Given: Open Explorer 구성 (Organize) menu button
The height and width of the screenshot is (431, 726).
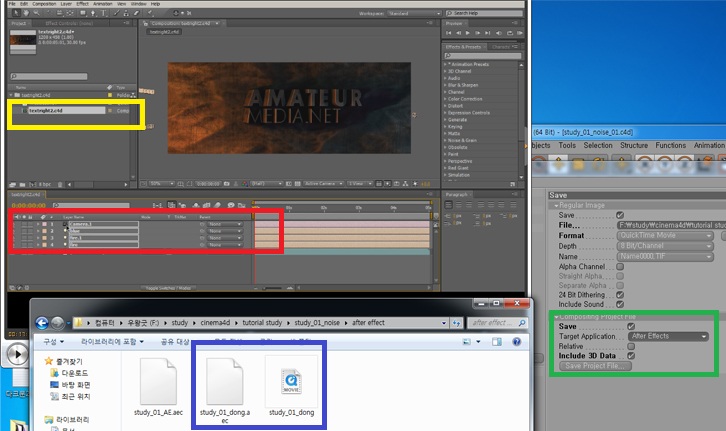Looking at the screenshot, I should (54, 342).
